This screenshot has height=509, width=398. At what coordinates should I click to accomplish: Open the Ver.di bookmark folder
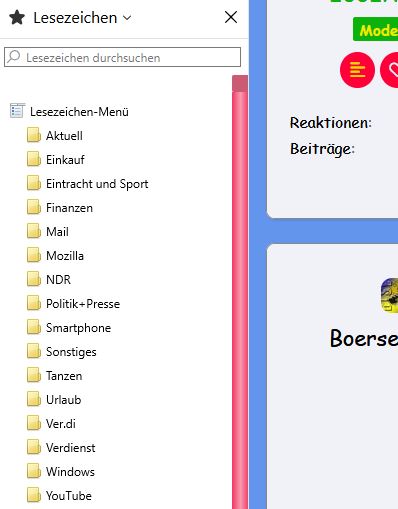61,424
